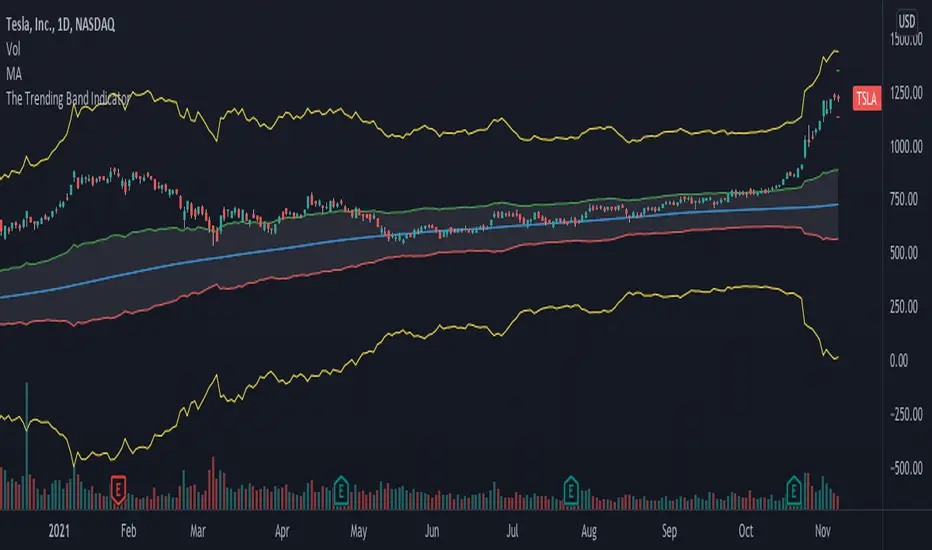Click the tall volume spike bar in early January
The width and height of the screenshot is (932, 550).
(26, 446)
